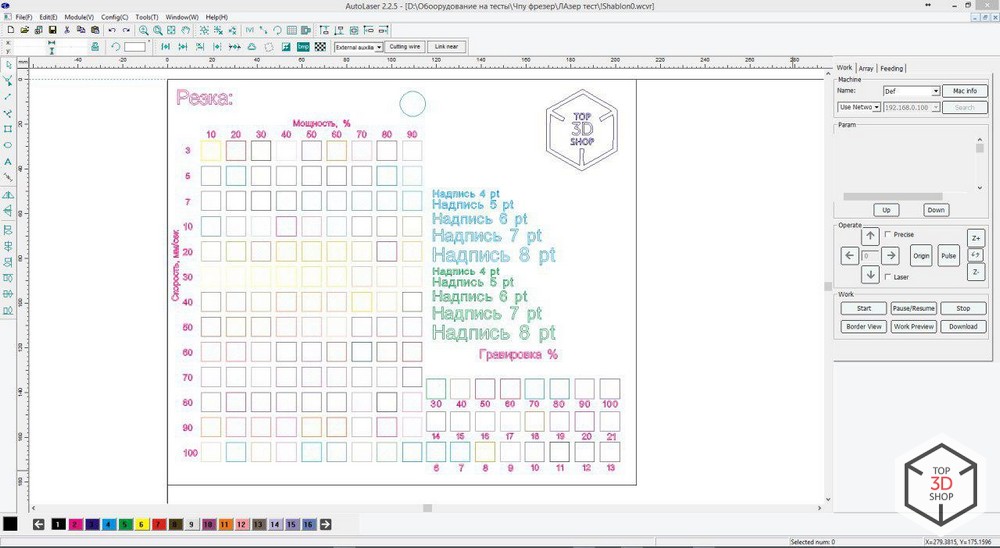The height and width of the screenshot is (548, 1000).
Task: Click the Border View button
Action: click(864, 326)
